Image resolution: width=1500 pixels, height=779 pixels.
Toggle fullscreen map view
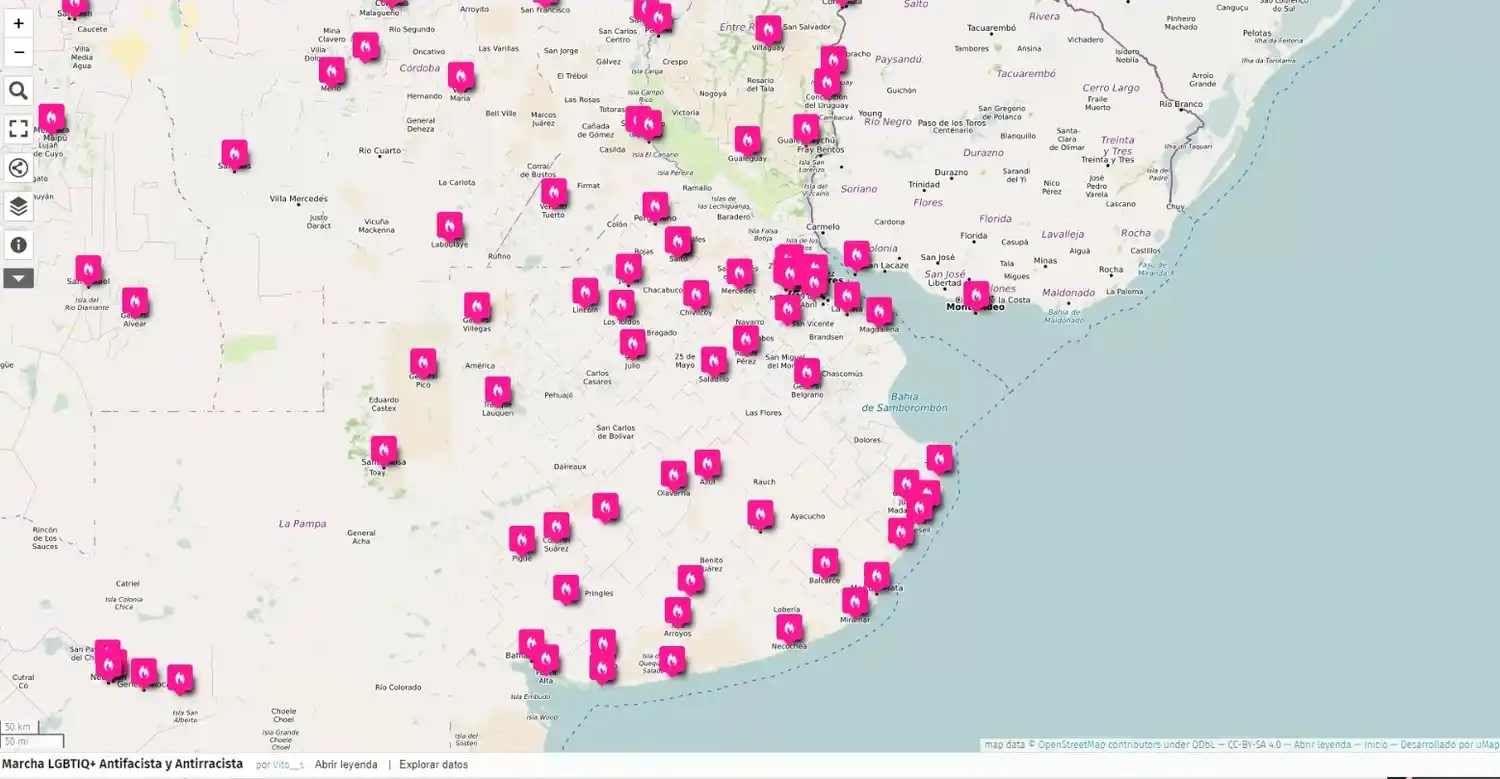(x=18, y=129)
